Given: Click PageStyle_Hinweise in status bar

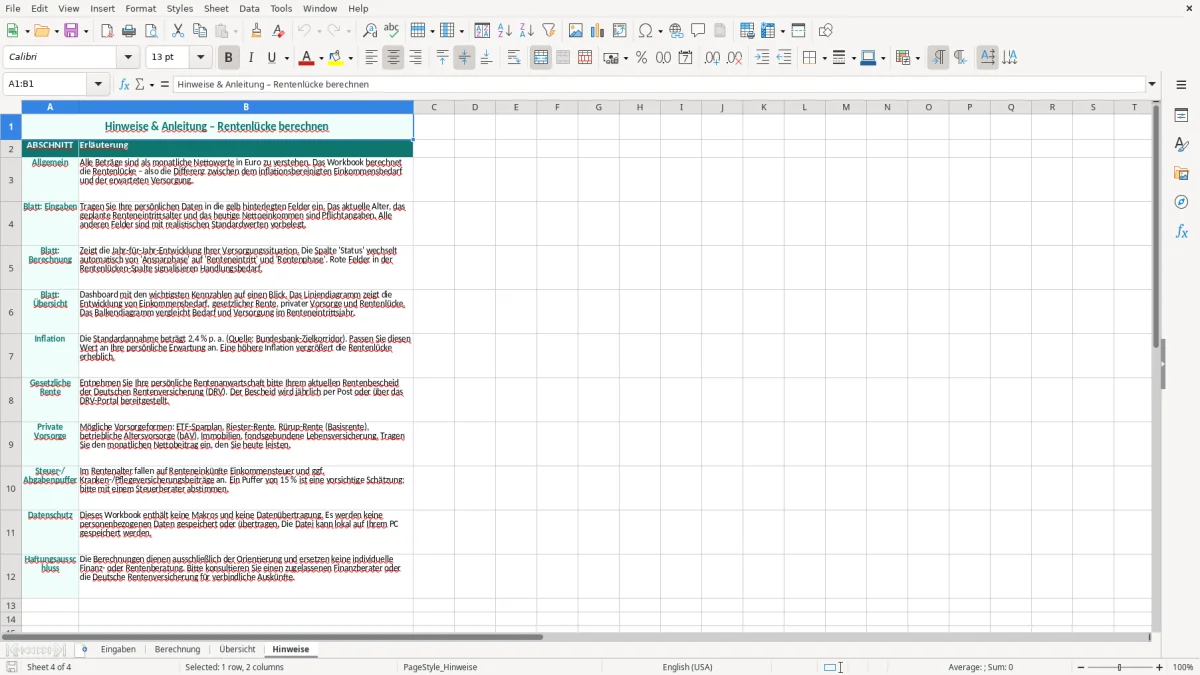Looking at the screenshot, I should pos(440,667).
